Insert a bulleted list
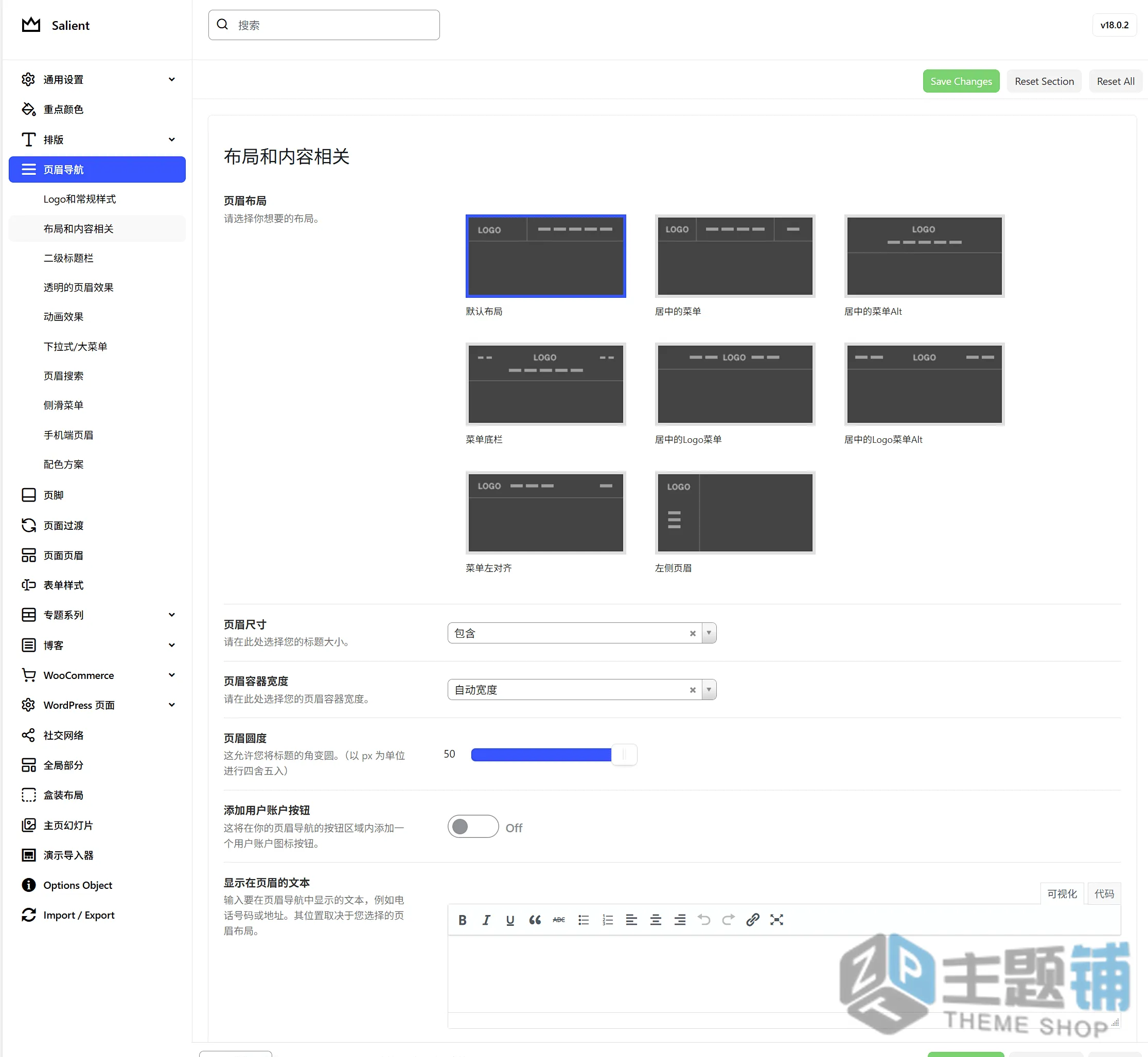 583,920
